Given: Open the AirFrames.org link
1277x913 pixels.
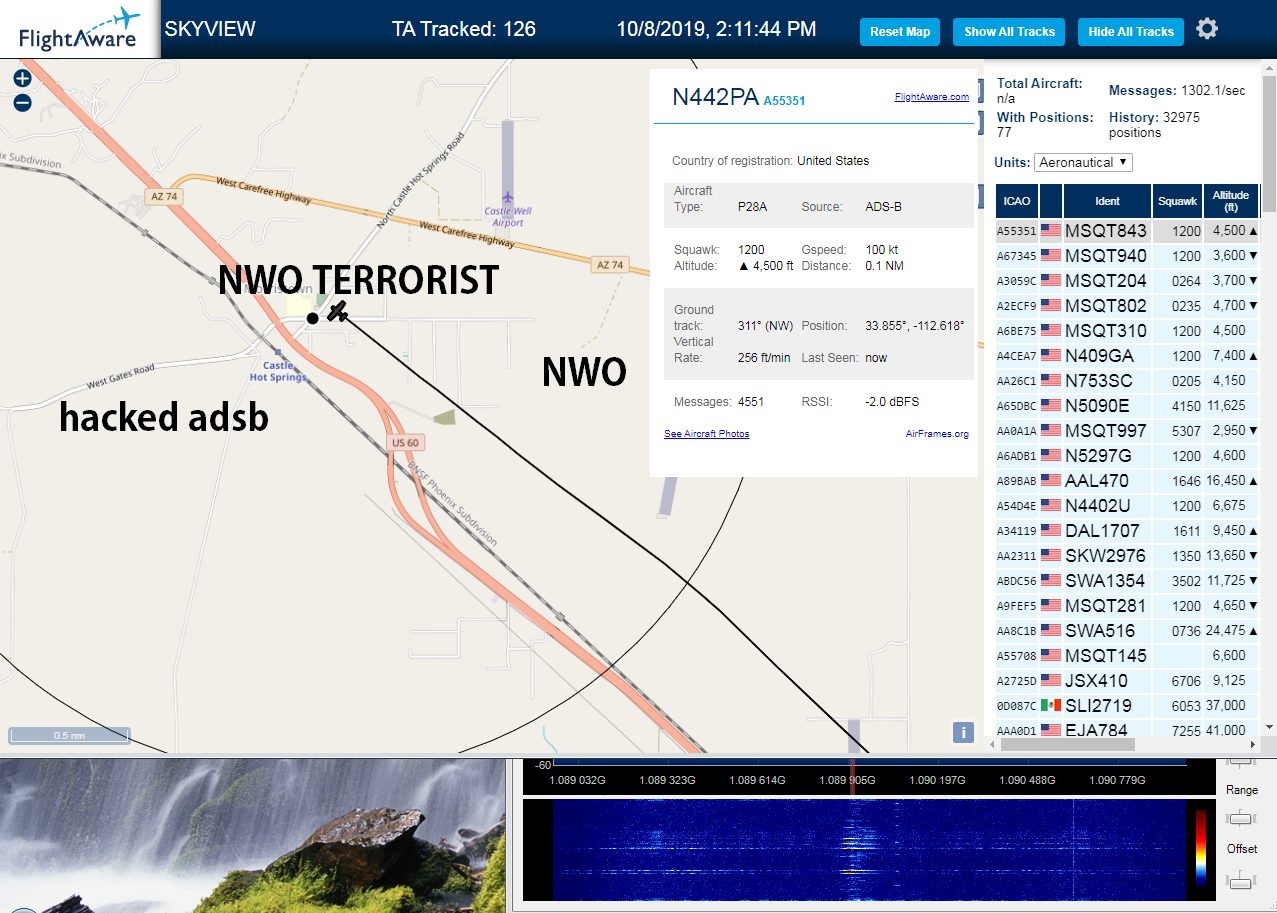Looking at the screenshot, I should (x=937, y=434).
